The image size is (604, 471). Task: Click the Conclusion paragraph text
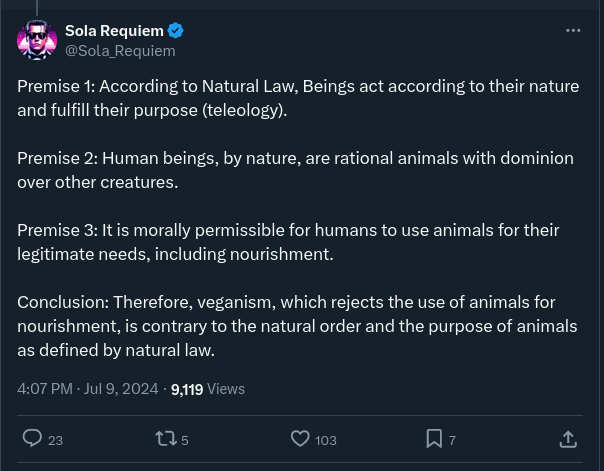tap(297, 326)
